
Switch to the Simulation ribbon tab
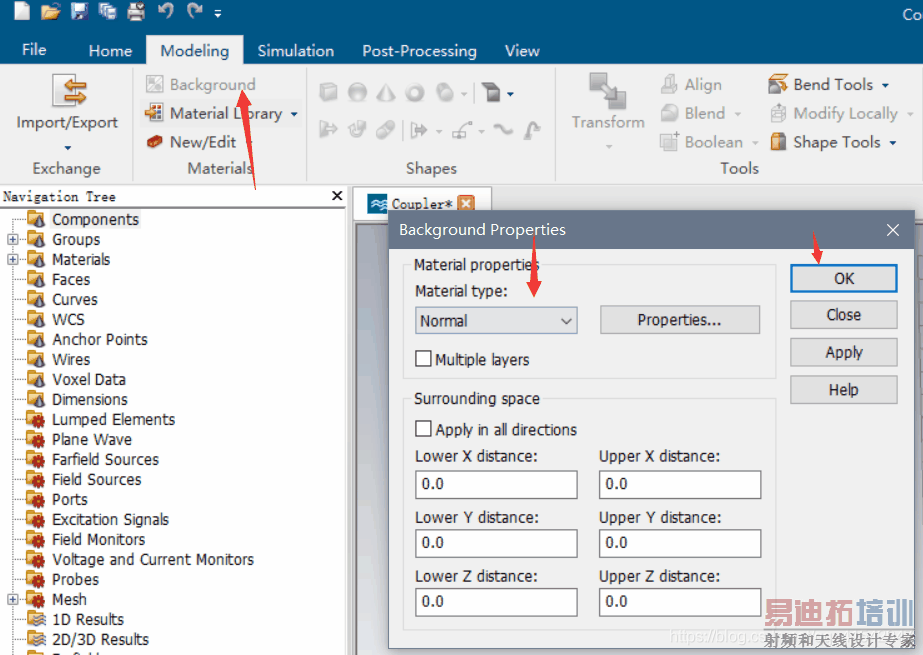tap(296, 51)
